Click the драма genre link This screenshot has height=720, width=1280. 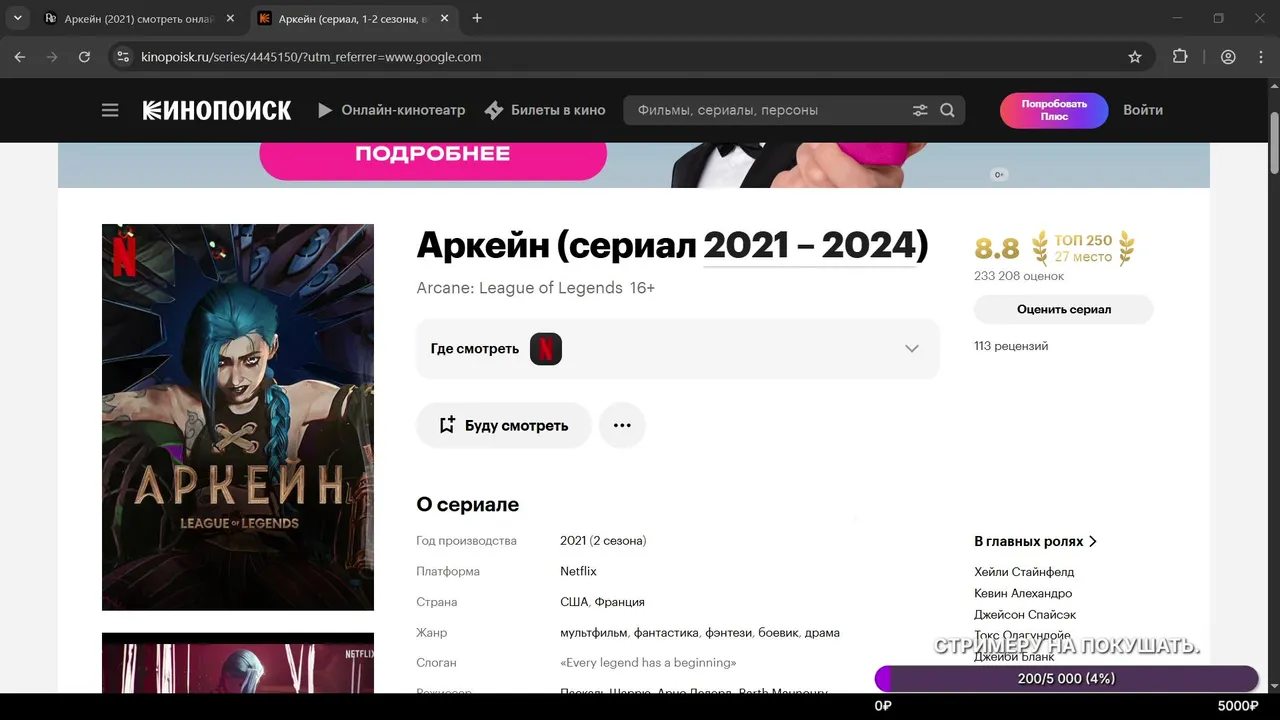tap(822, 633)
